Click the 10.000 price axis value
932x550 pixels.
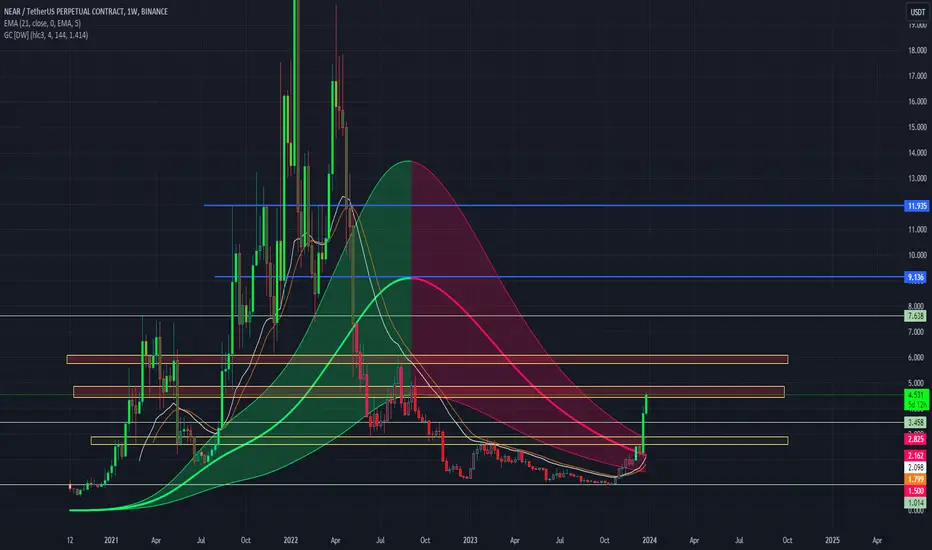point(917,254)
